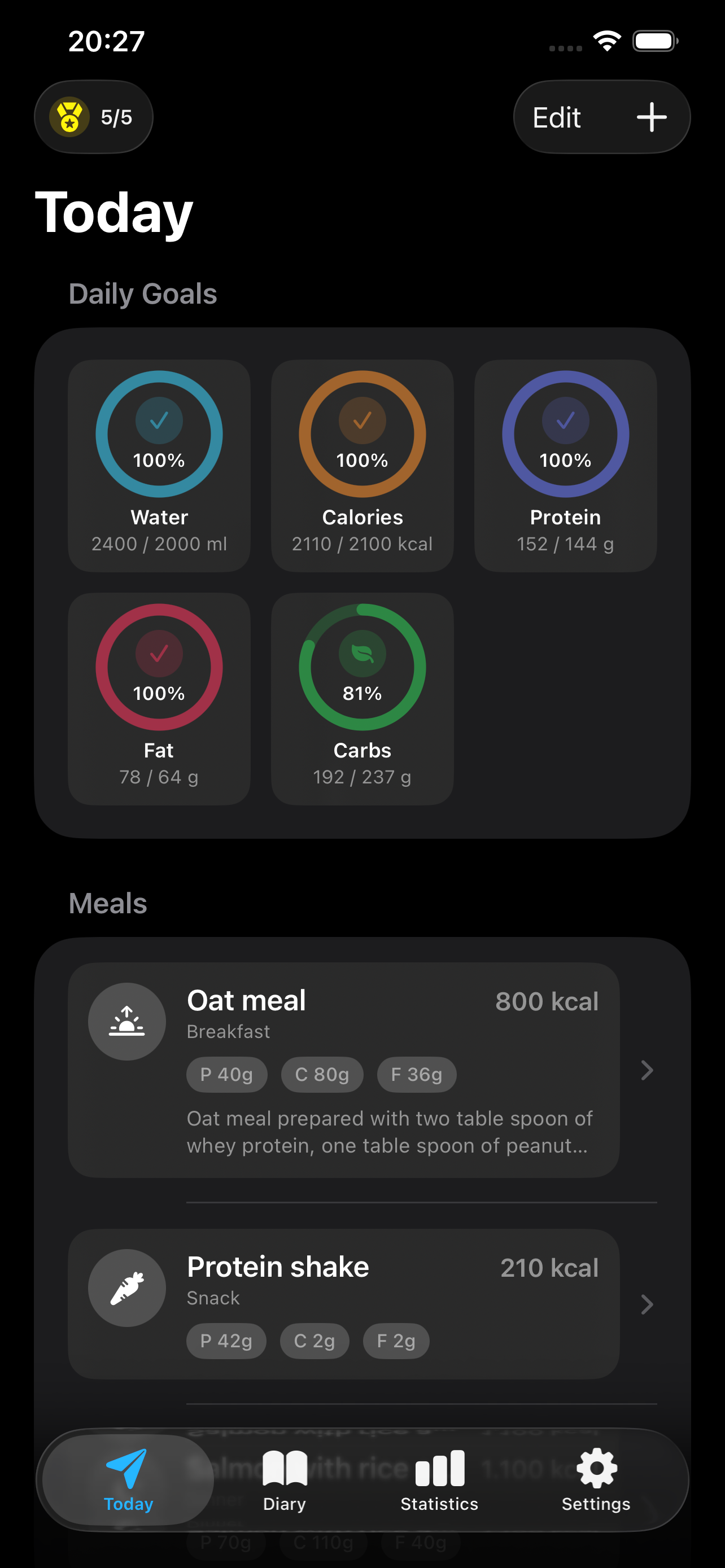Tap the Protein goal checkmark
Screen dimensions: 725x1568
(566, 421)
